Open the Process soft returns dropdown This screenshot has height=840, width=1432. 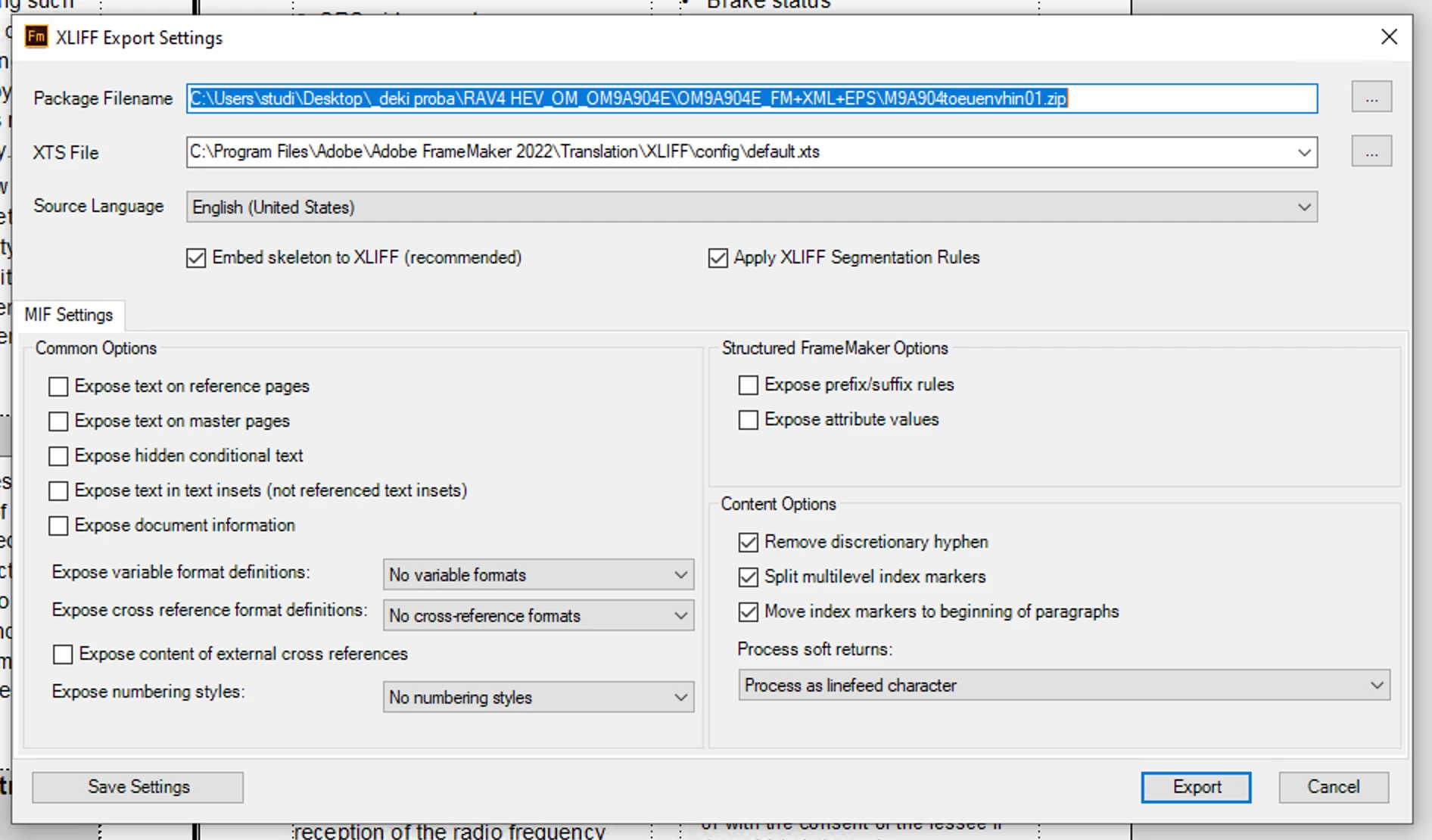click(x=1064, y=686)
